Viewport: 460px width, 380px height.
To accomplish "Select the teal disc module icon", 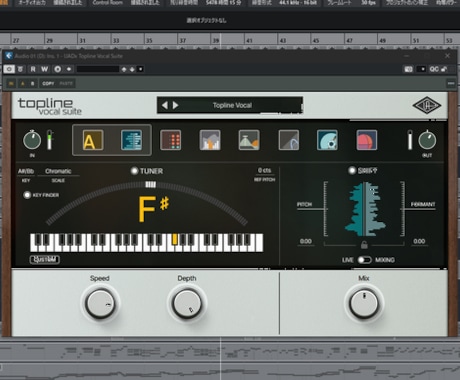I will 327,140.
